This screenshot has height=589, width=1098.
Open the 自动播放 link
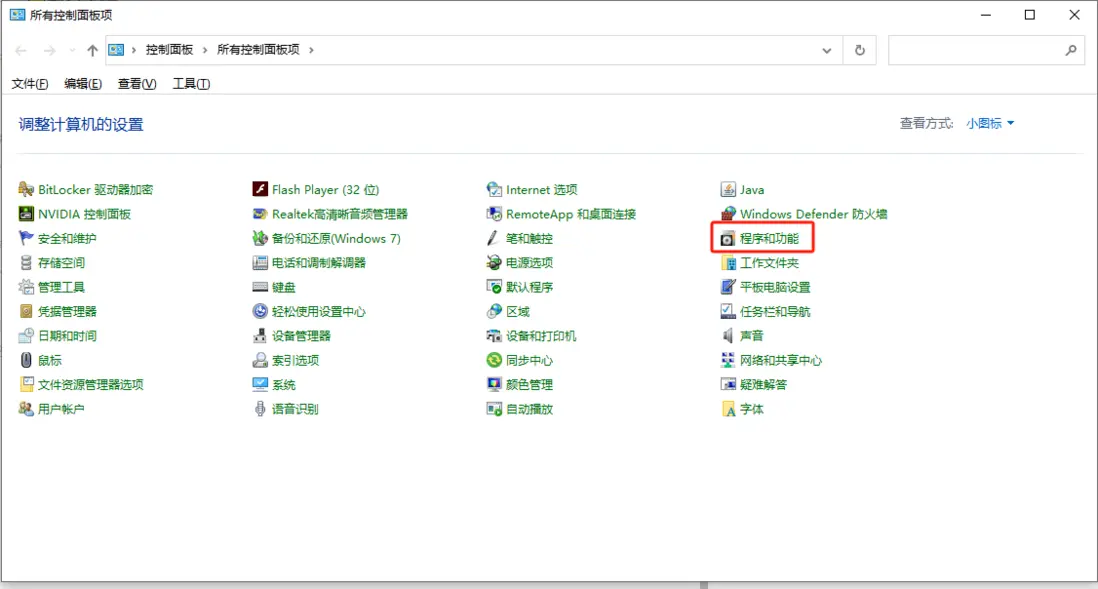[x=529, y=409]
